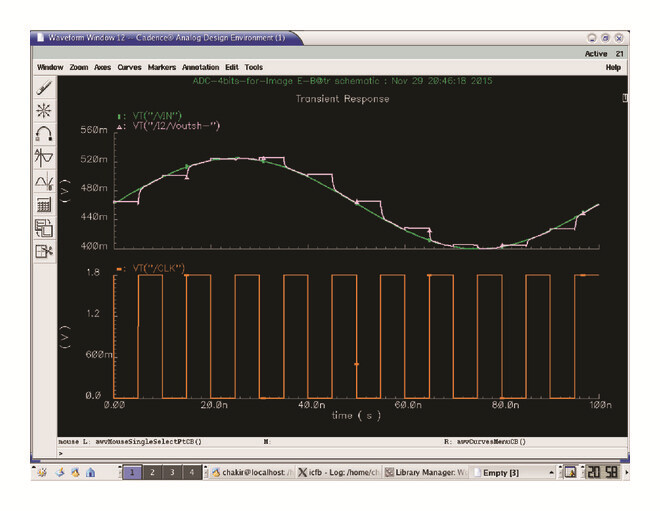Click the 1.8 tick on CLK Y axis
The width and height of the screenshot is (660, 511).
coord(93,273)
